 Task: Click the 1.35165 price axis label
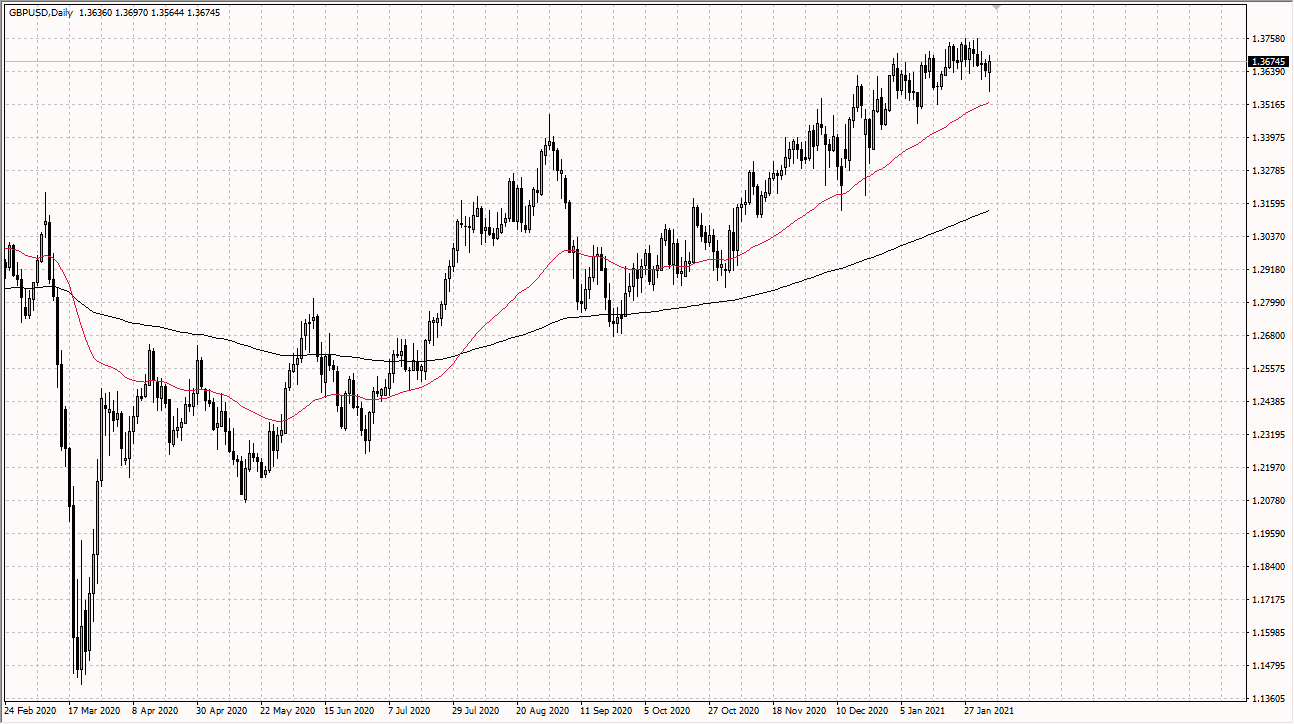1267,105
